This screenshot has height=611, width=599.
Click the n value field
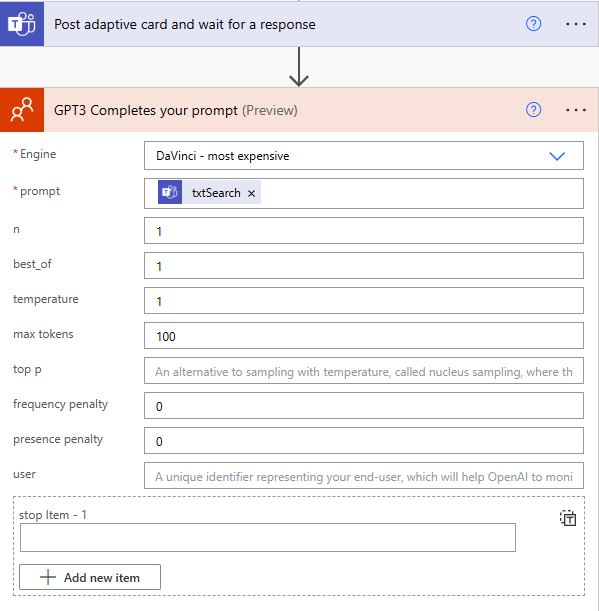coord(364,231)
